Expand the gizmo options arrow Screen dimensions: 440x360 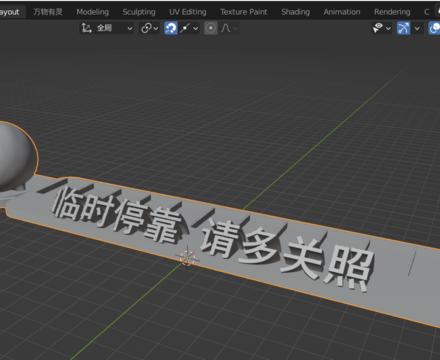pos(417,28)
